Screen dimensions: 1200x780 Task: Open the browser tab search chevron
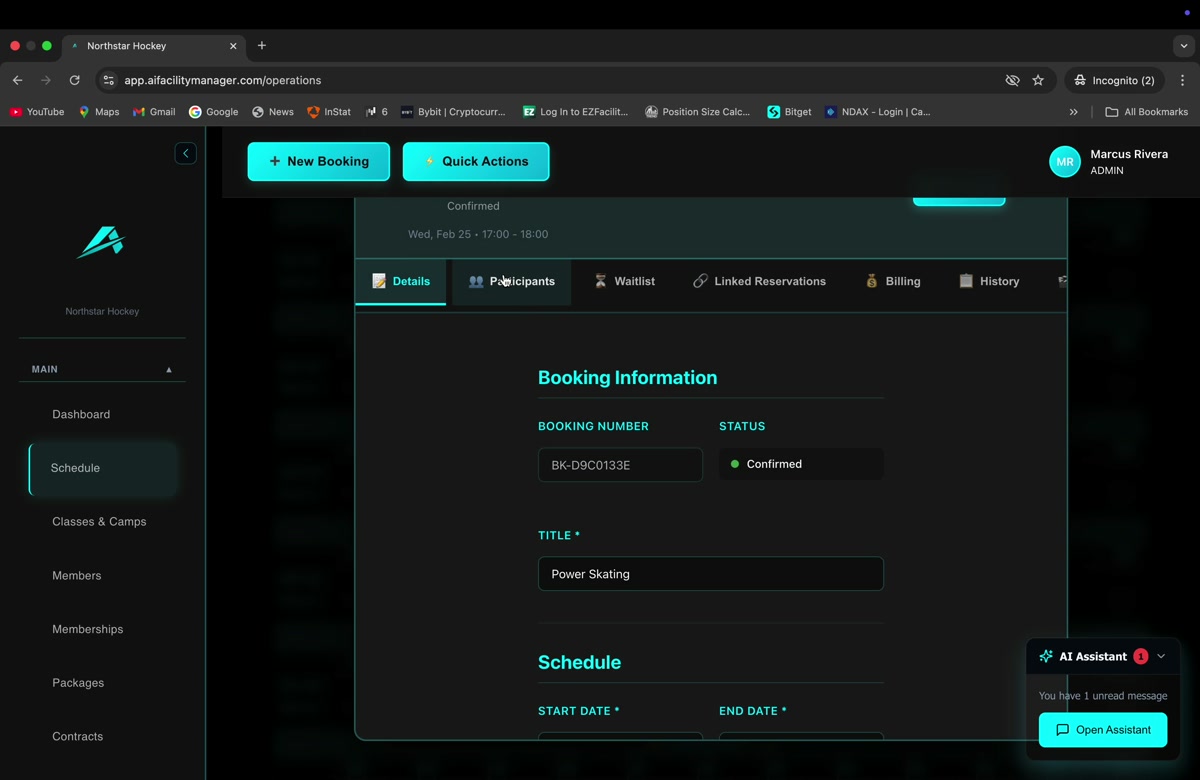pyautogui.click(x=1184, y=45)
